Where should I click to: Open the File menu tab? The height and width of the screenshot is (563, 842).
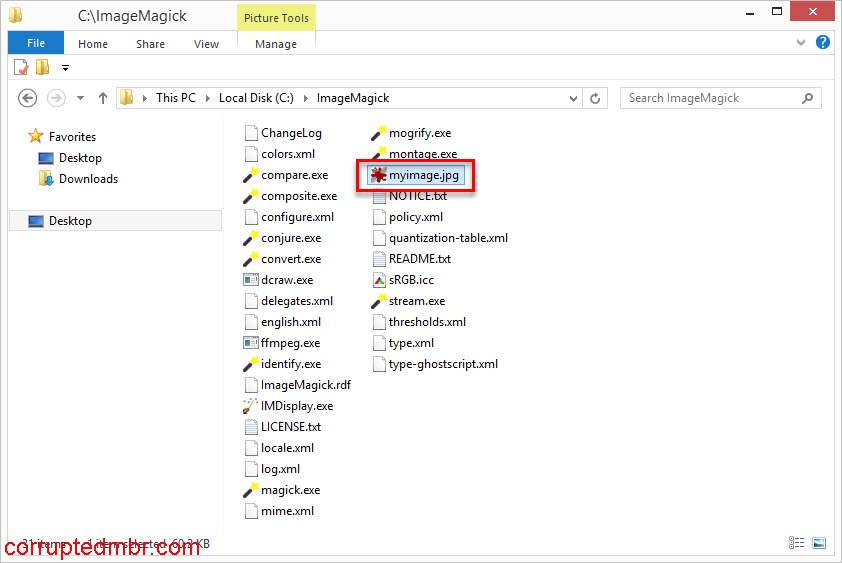coord(36,44)
